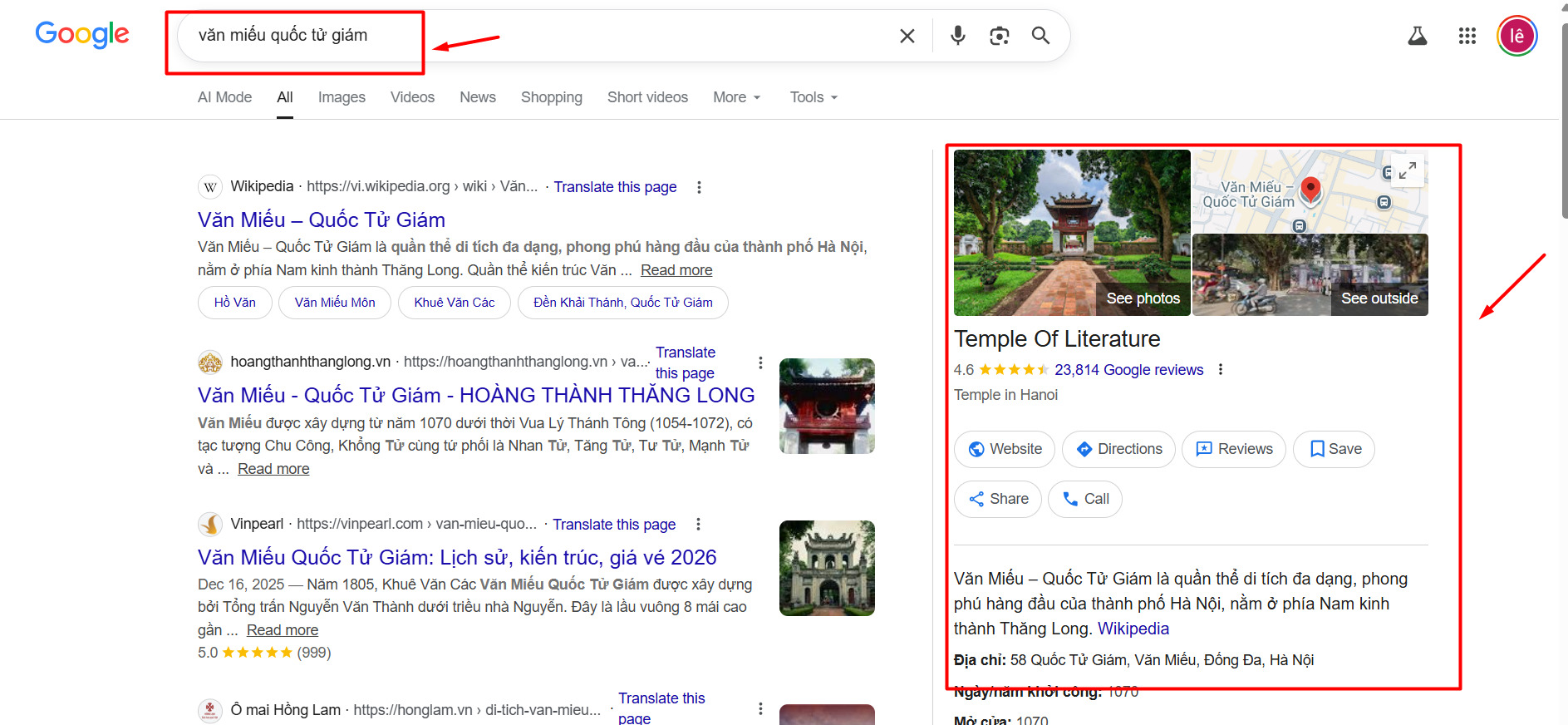Open options menu for Ô mai Hồng Lam result
The image size is (1568, 725).
tap(760, 708)
